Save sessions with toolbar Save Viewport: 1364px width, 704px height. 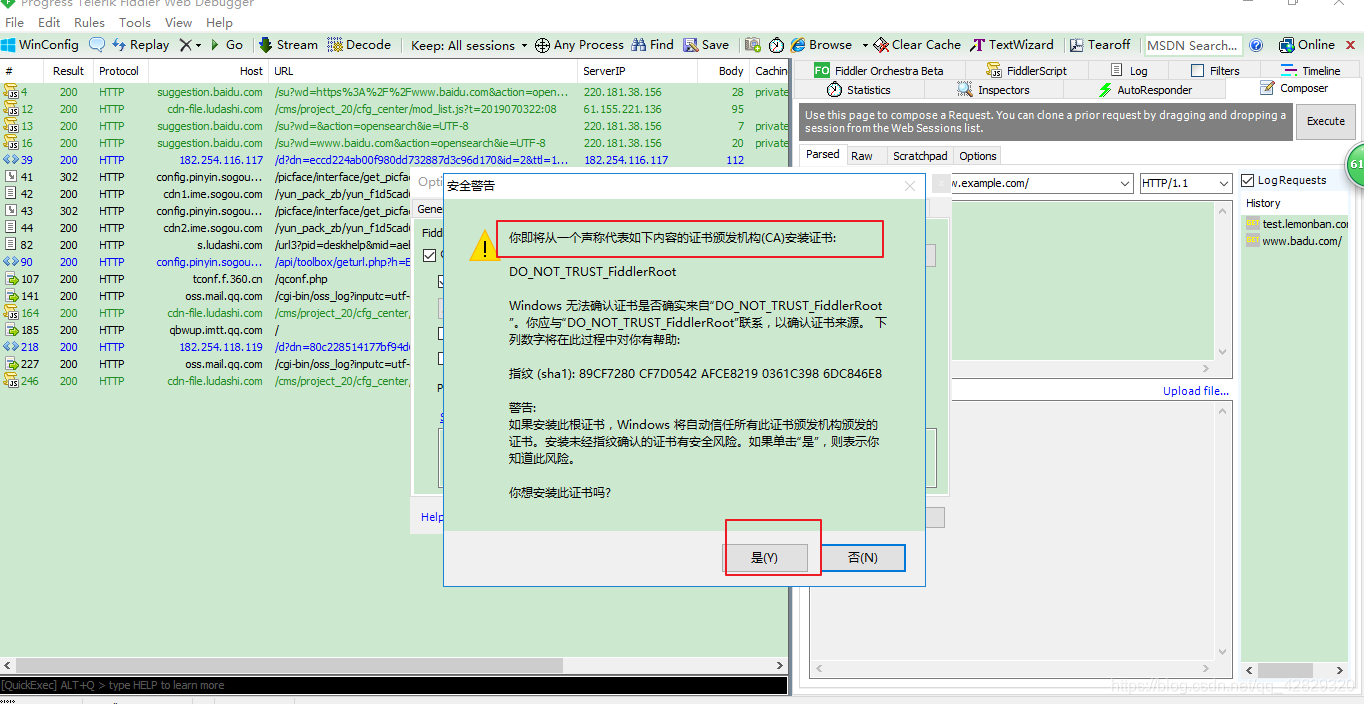point(706,45)
